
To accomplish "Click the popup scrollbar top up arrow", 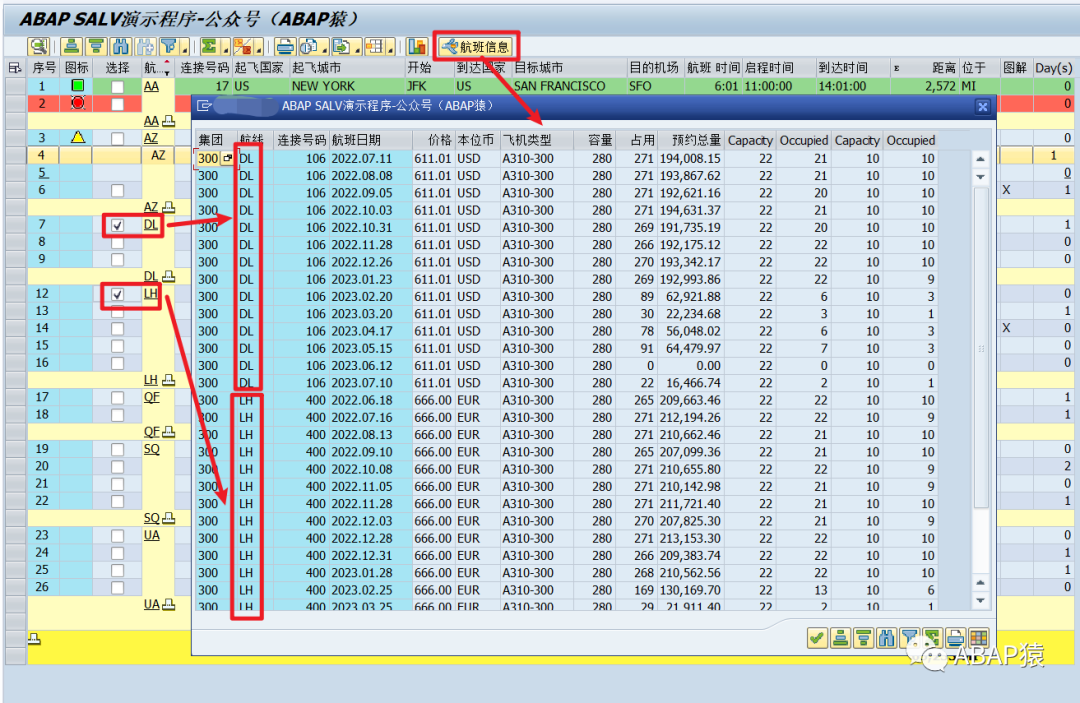I will tap(981, 160).
